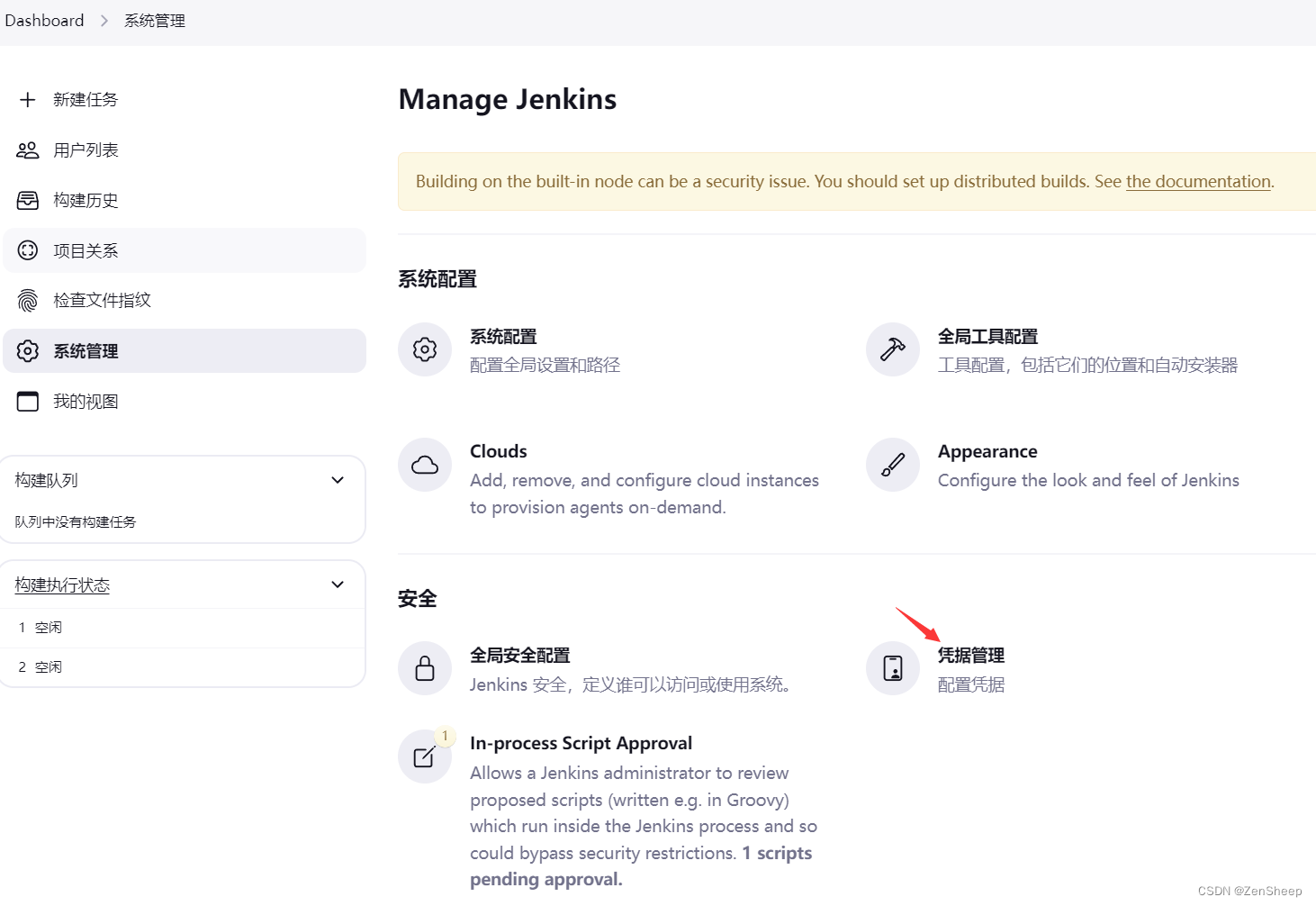This screenshot has height=906, width=1316.
Task: Click the inbox icon for 构建历史
Action: click(28, 200)
